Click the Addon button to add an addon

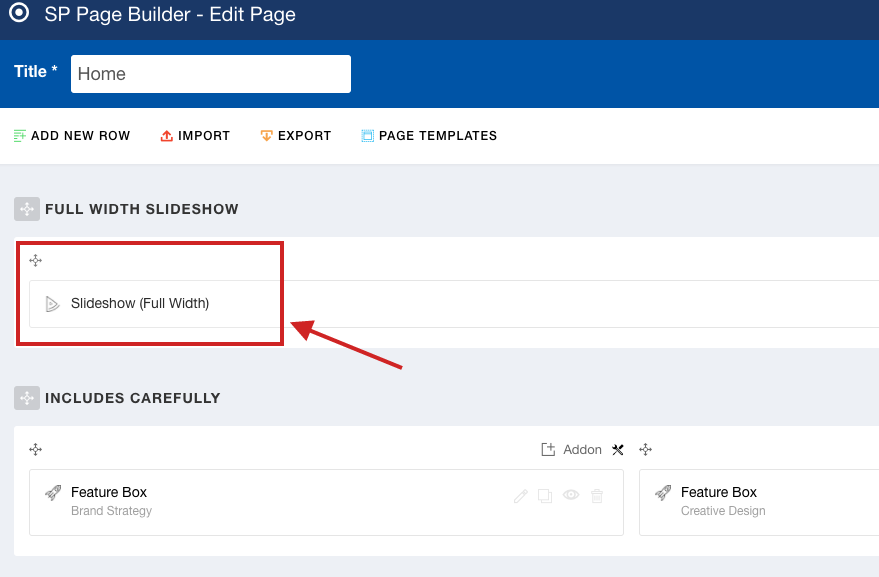pyautogui.click(x=571, y=450)
